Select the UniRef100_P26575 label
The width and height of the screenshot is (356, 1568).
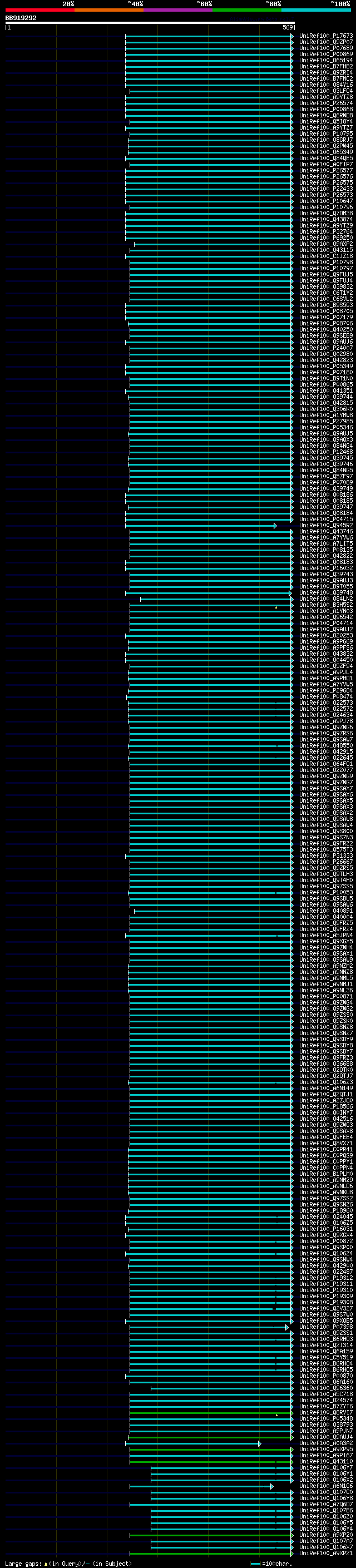tap(325, 182)
